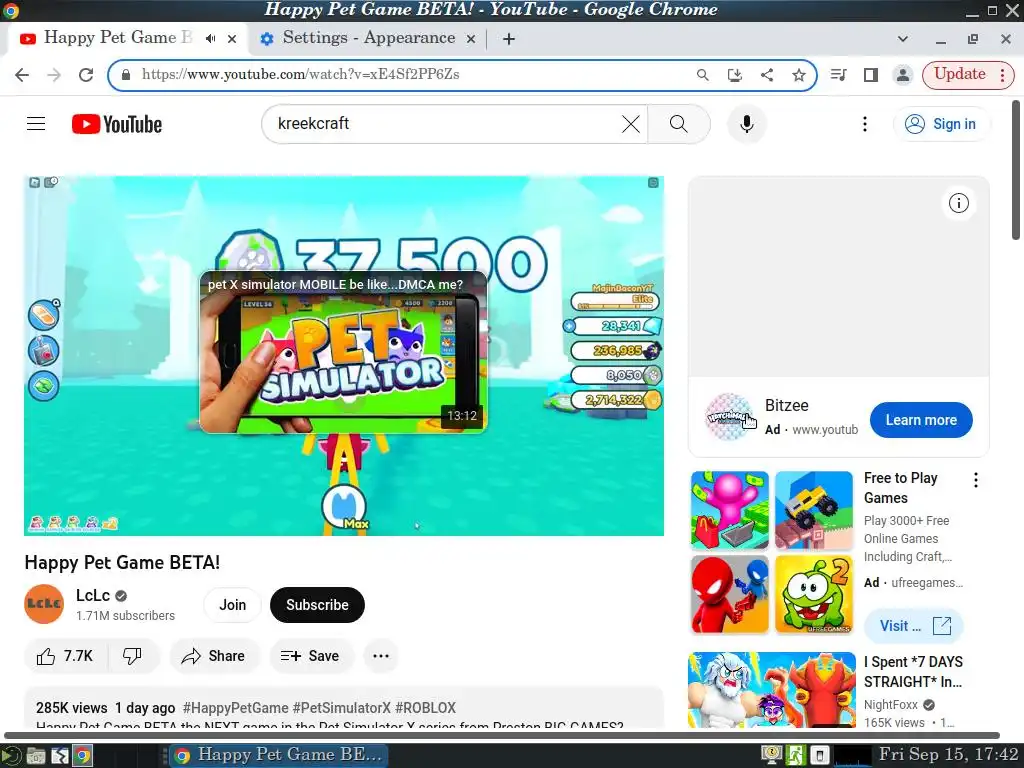Close the Settings - Appearance tab
Image resolution: width=1024 pixels, height=768 pixels.
[x=470, y=39]
